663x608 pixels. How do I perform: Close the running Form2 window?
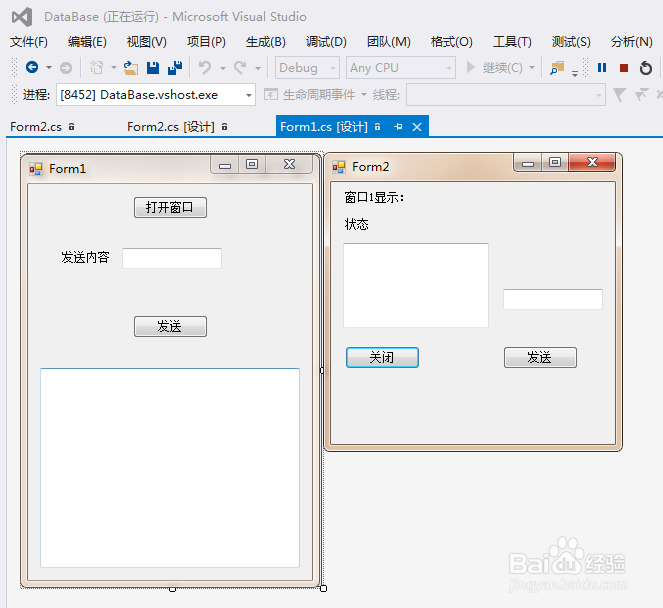[592, 162]
